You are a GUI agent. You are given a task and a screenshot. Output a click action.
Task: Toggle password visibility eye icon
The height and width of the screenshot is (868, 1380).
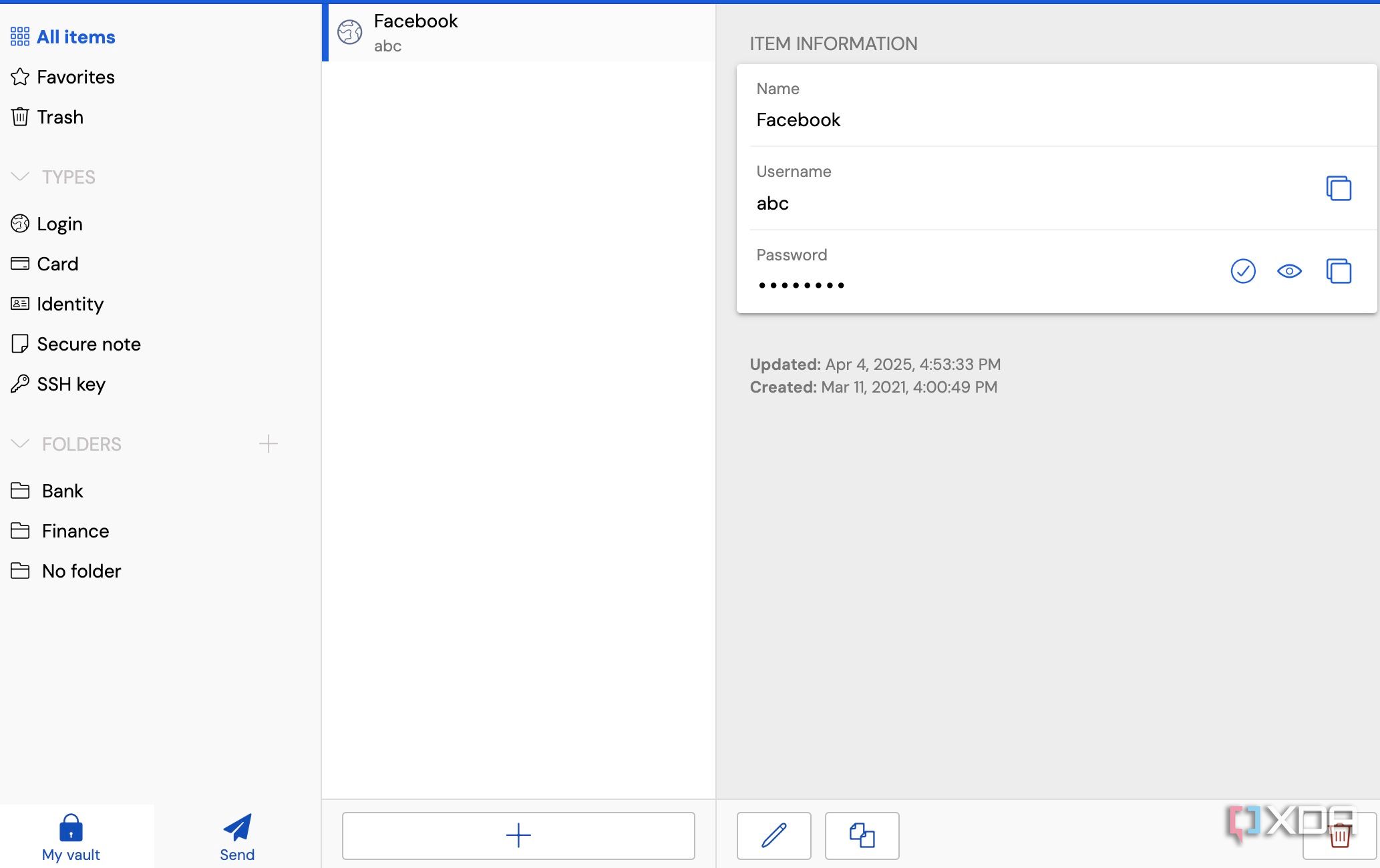(x=1289, y=271)
